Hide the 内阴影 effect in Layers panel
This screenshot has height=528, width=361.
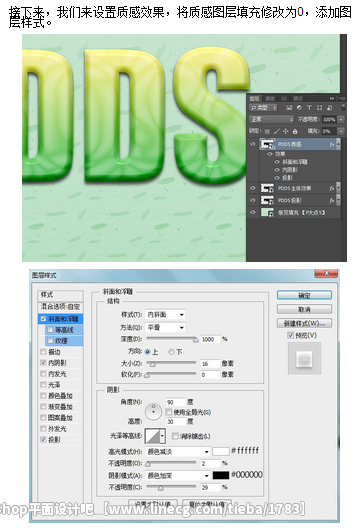(277, 170)
